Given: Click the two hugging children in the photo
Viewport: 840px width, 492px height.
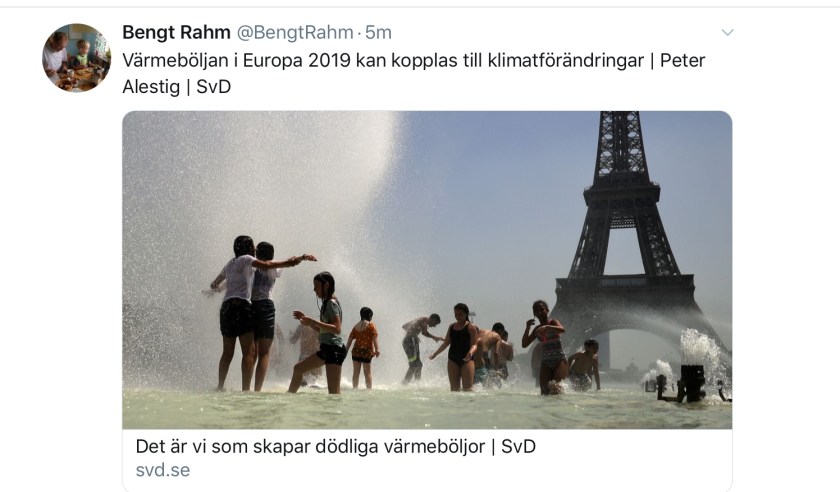Looking at the screenshot, I should pos(252,314).
